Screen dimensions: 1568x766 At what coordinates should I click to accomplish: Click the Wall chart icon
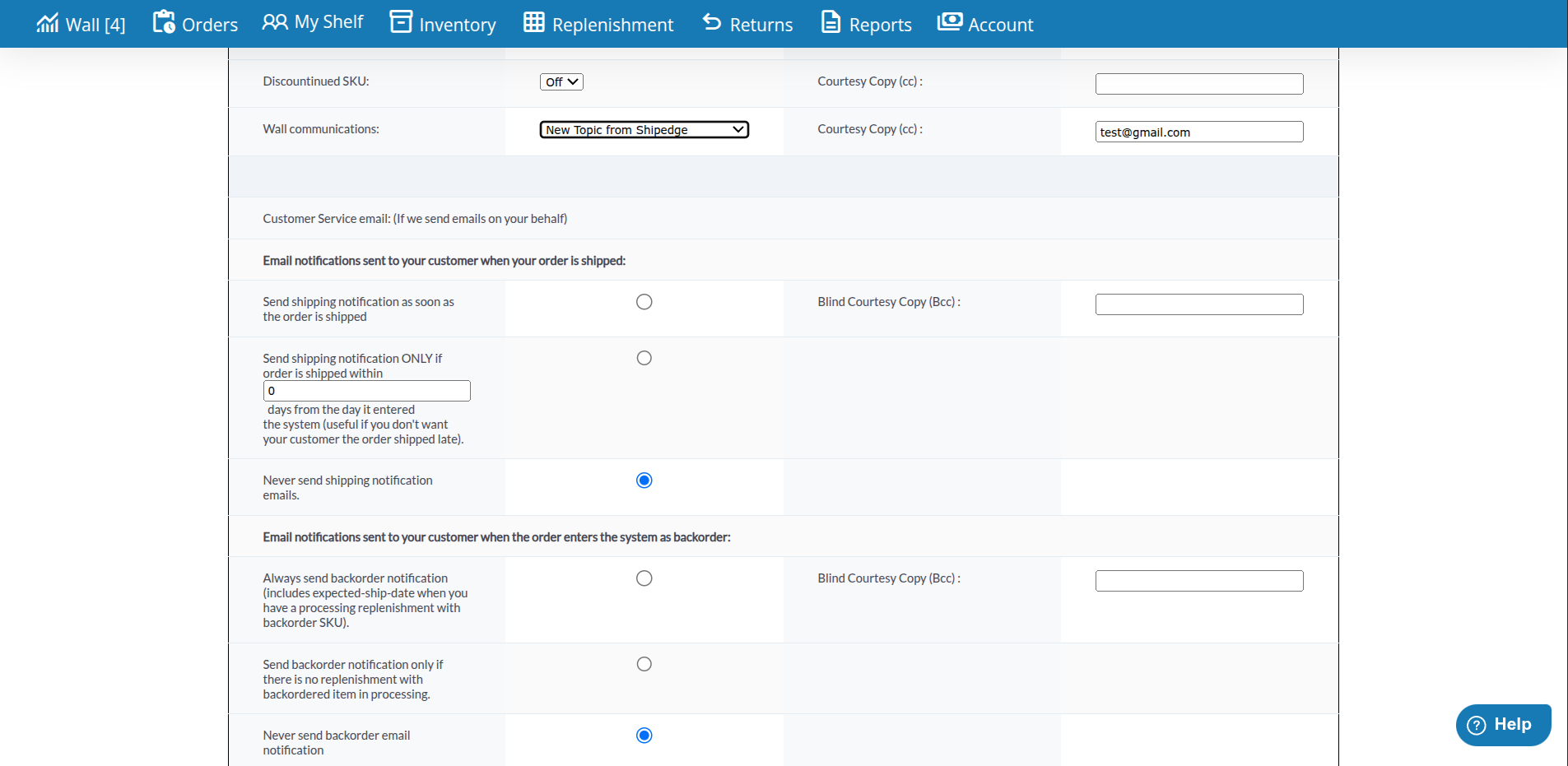coord(47,23)
